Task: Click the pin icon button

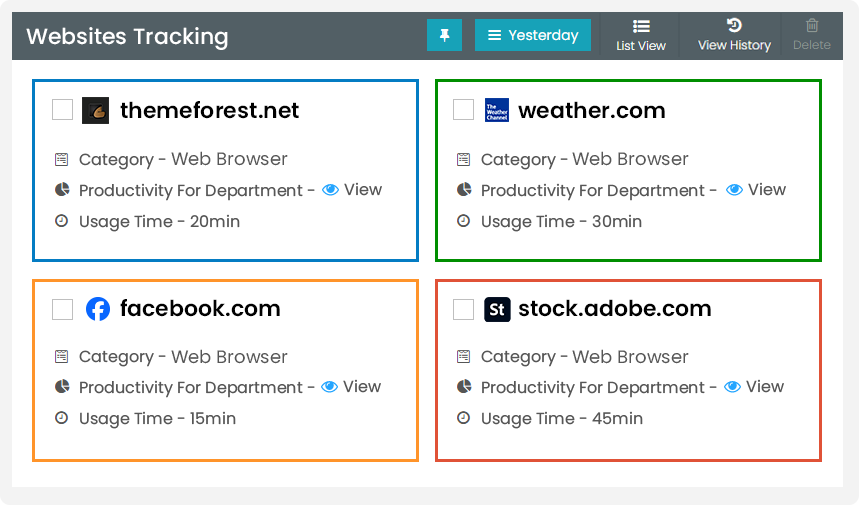Action: [444, 35]
